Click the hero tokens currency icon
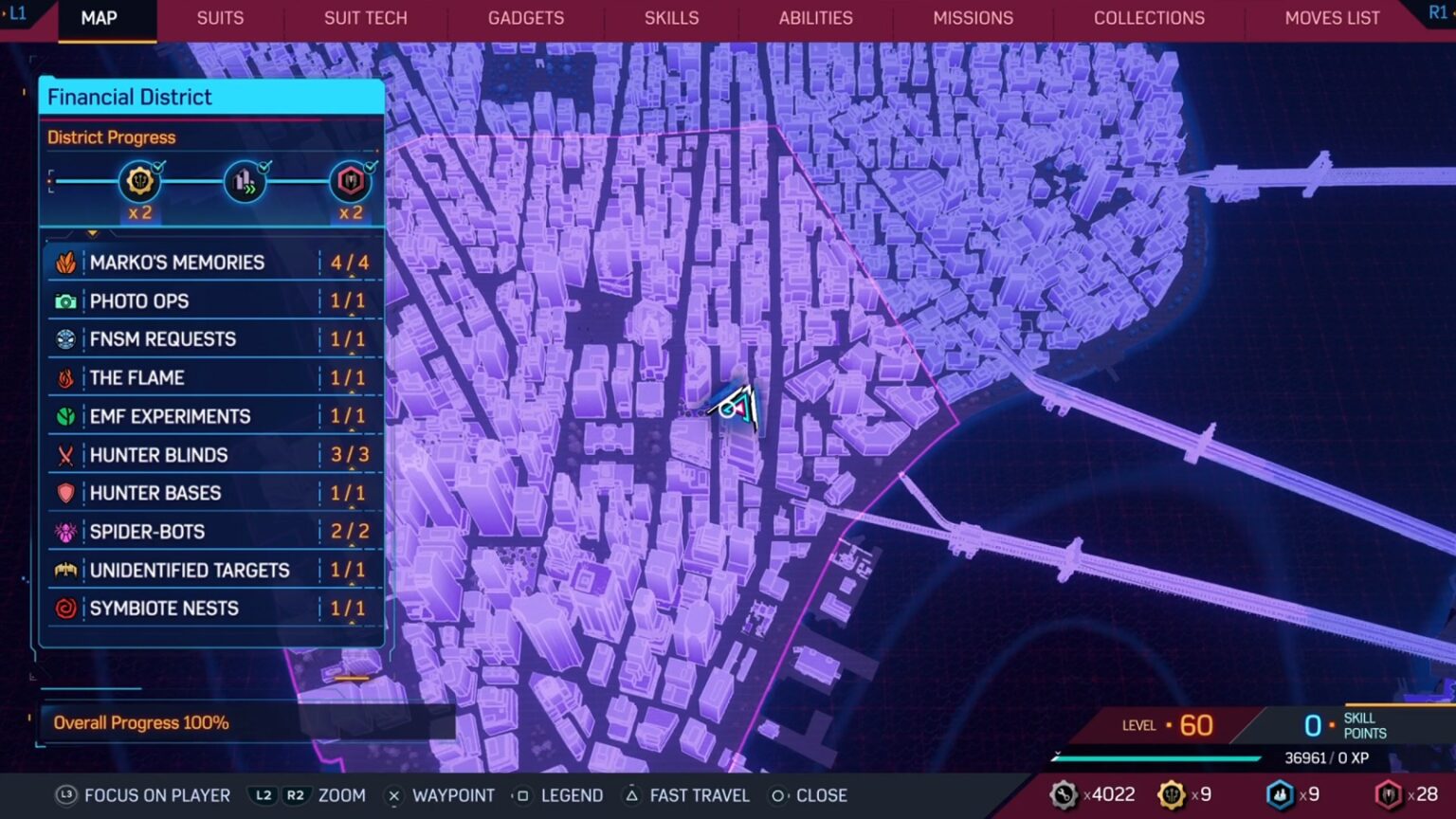Screen dimensions: 1456x819 pos(1172,794)
